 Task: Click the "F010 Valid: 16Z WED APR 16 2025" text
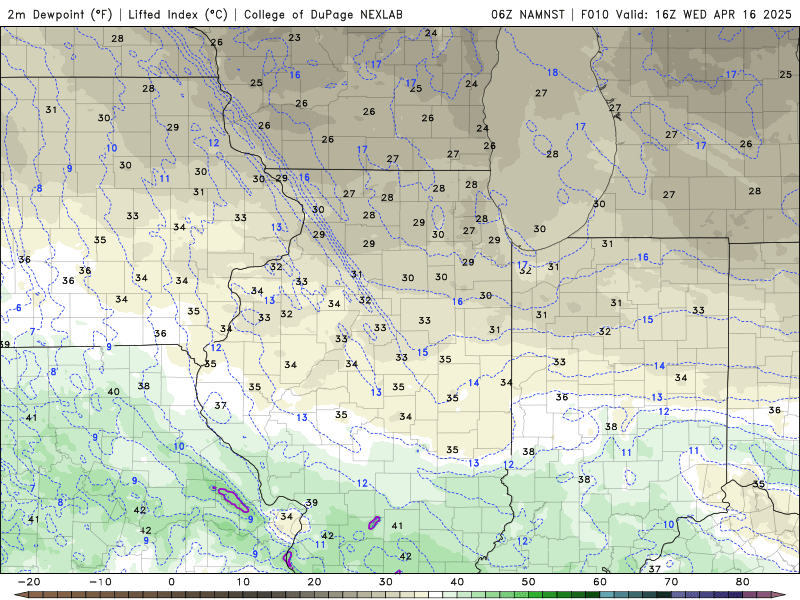(x=686, y=14)
